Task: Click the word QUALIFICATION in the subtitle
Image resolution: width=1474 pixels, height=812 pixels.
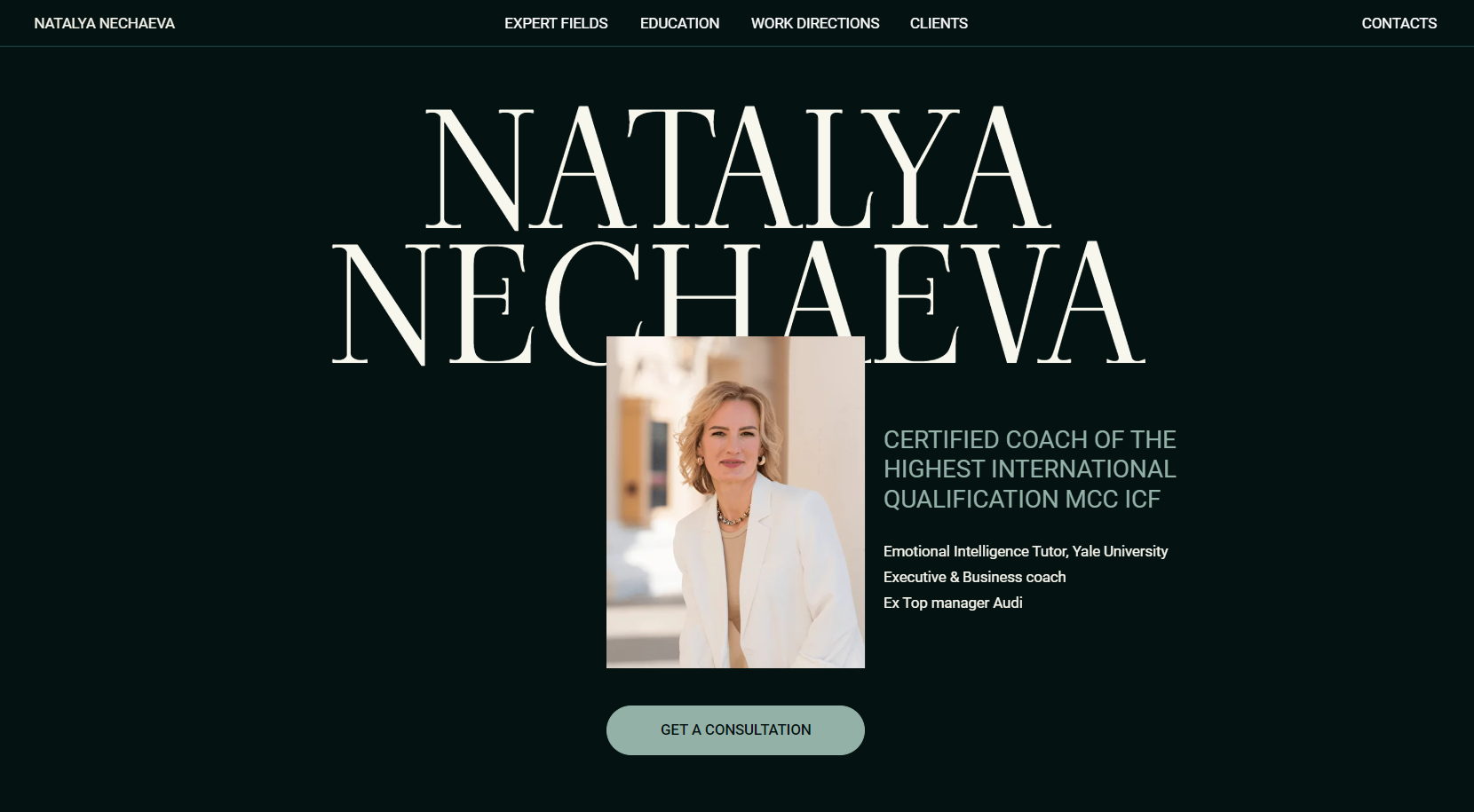Action: [x=971, y=499]
